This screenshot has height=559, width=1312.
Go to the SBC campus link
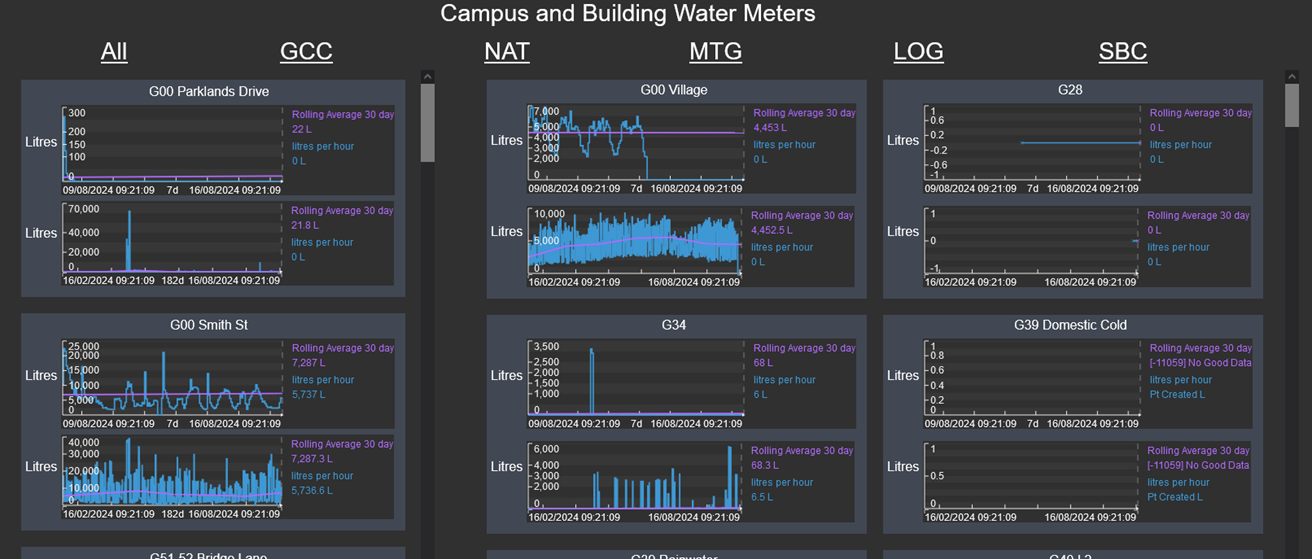pos(1122,52)
